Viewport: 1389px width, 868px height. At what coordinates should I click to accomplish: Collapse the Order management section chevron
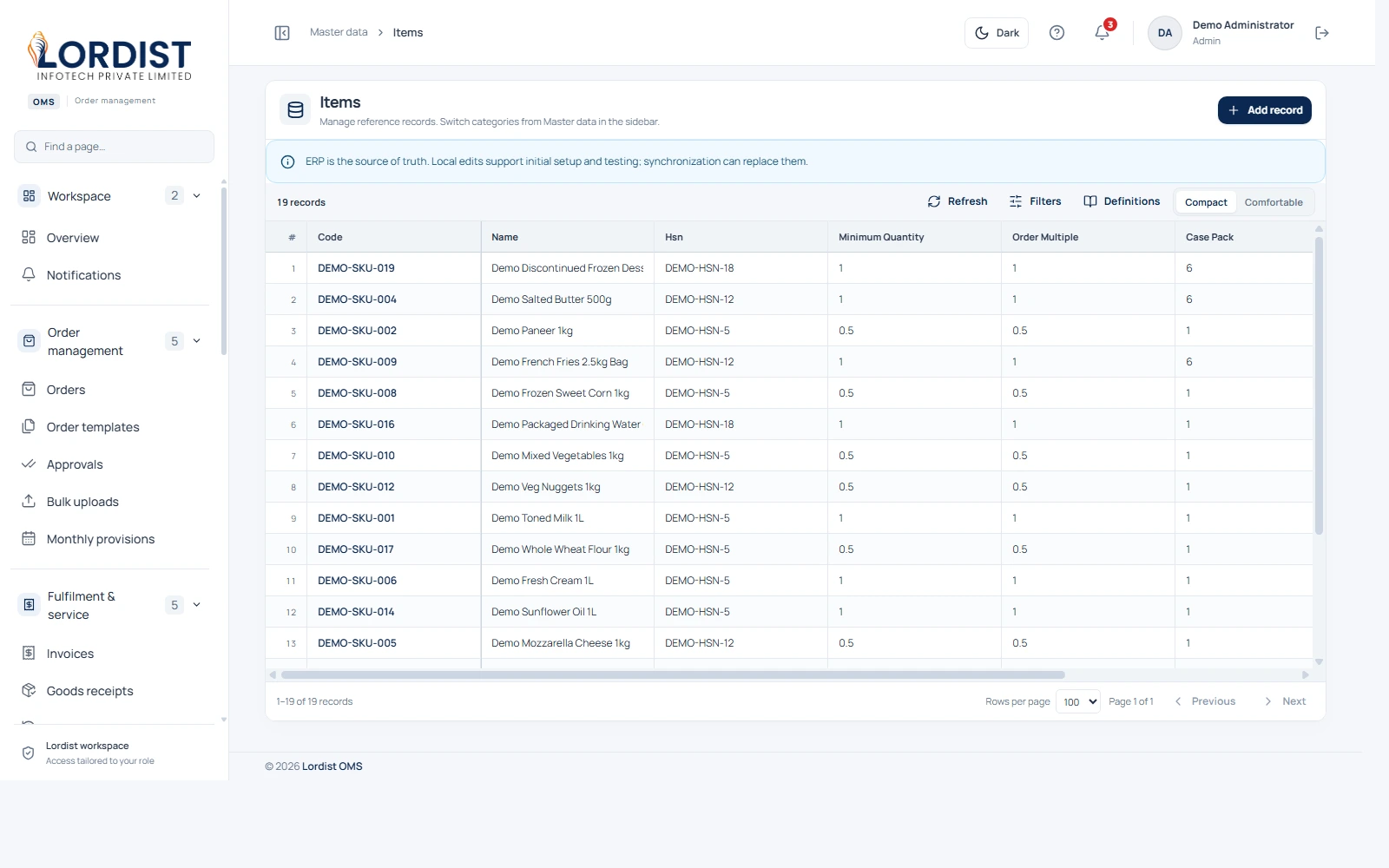197,341
